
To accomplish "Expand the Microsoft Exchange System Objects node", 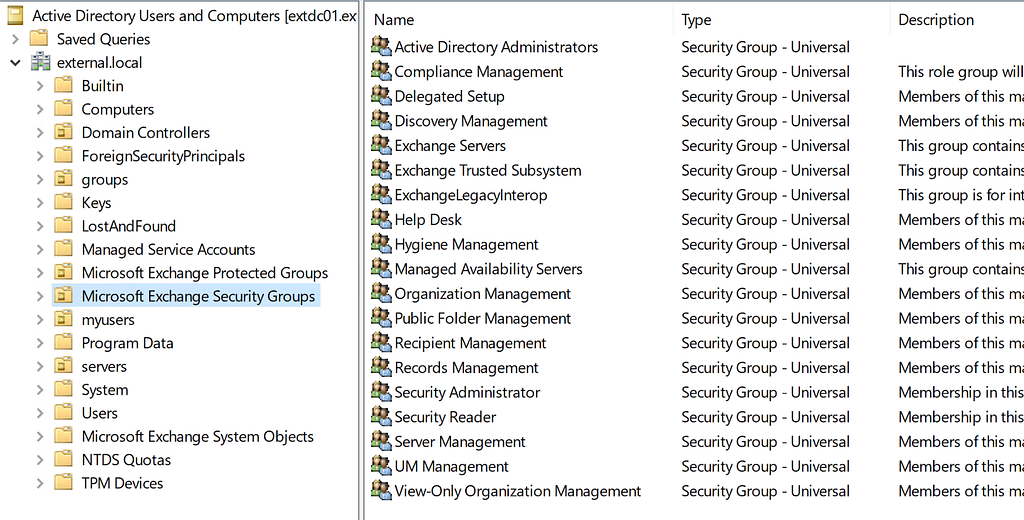I will [x=40, y=437].
